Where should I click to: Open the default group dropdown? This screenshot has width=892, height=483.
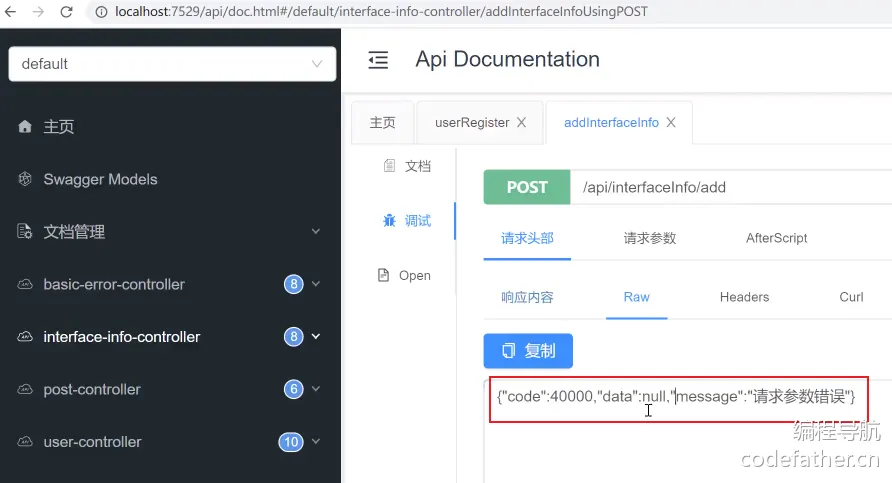tap(172, 64)
